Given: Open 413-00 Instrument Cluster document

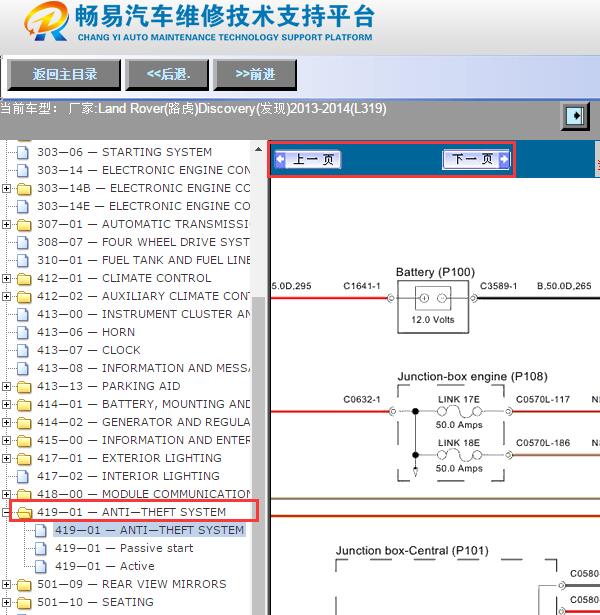Looking at the screenshot, I should click(x=144, y=314).
